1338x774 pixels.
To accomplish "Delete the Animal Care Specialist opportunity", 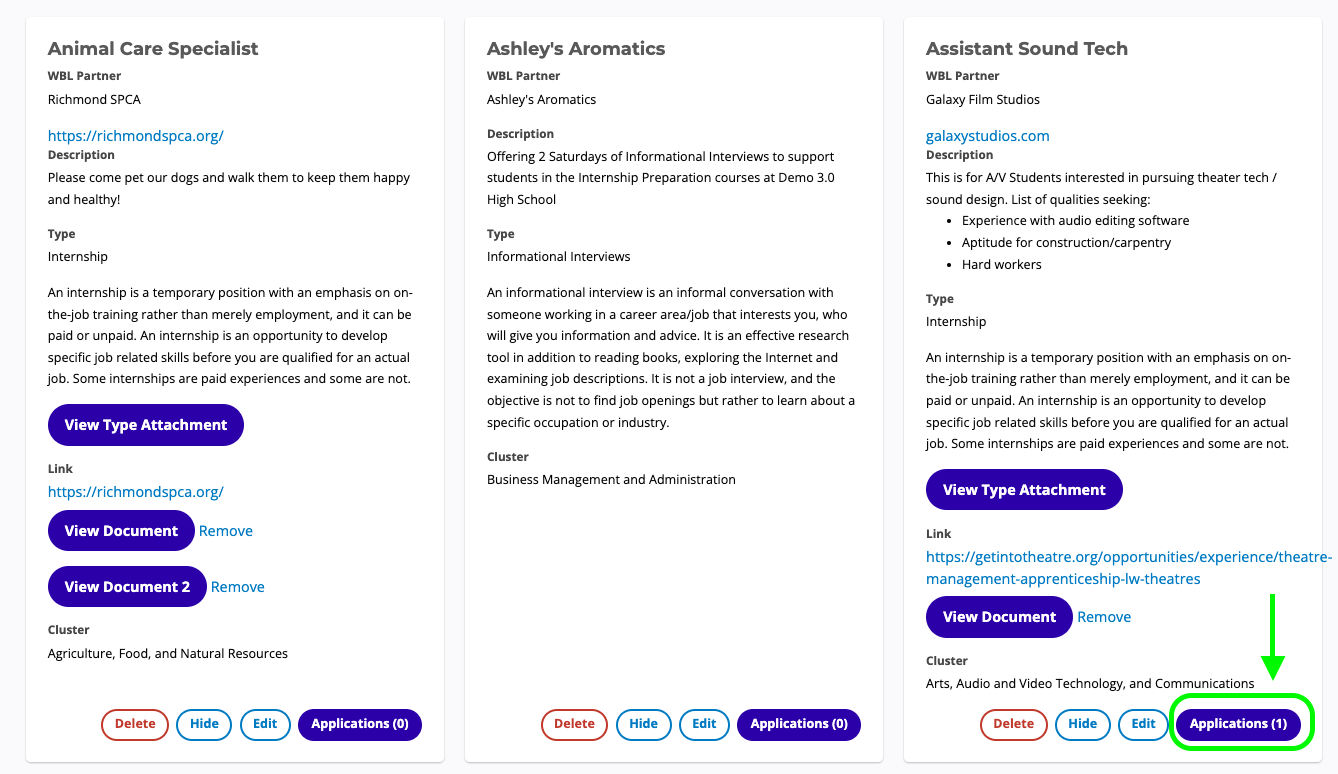I will pos(135,724).
